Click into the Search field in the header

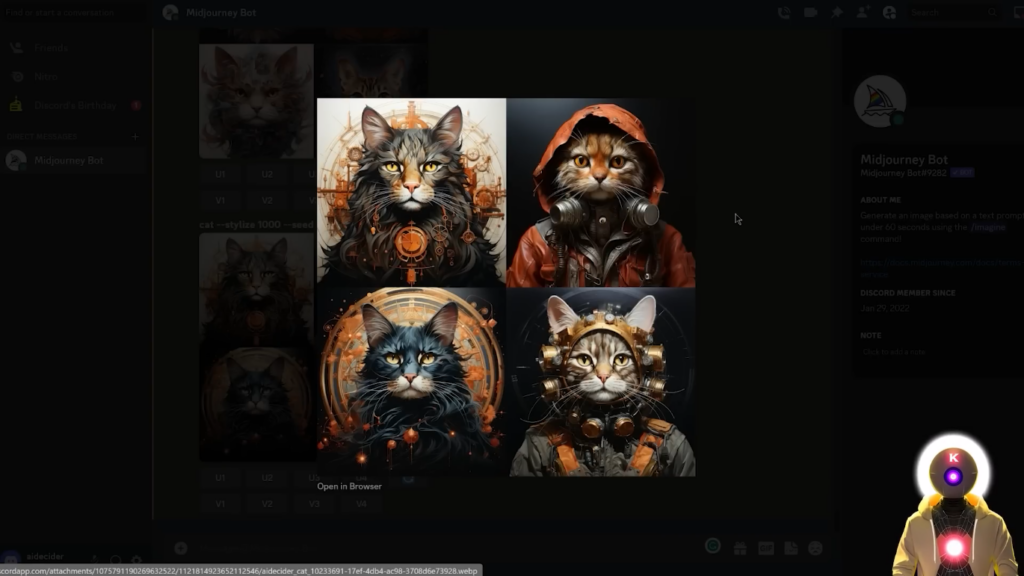point(953,12)
